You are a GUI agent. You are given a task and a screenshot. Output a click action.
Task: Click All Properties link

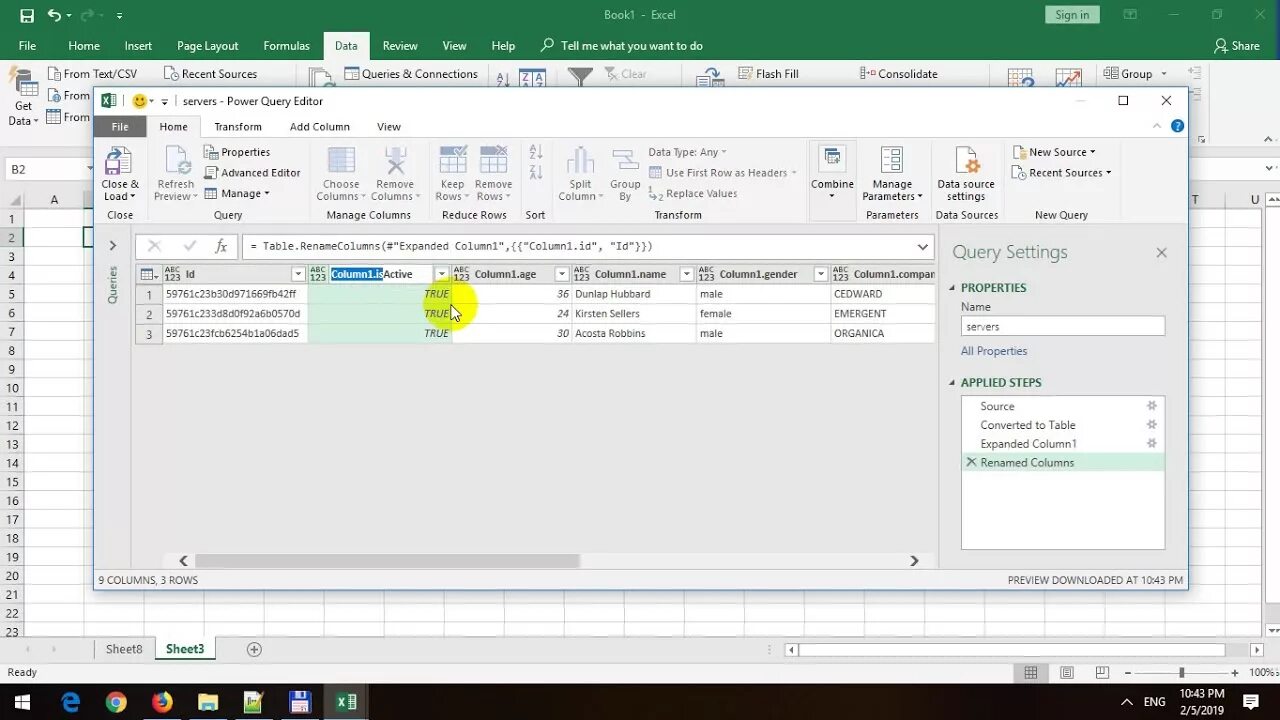[994, 351]
